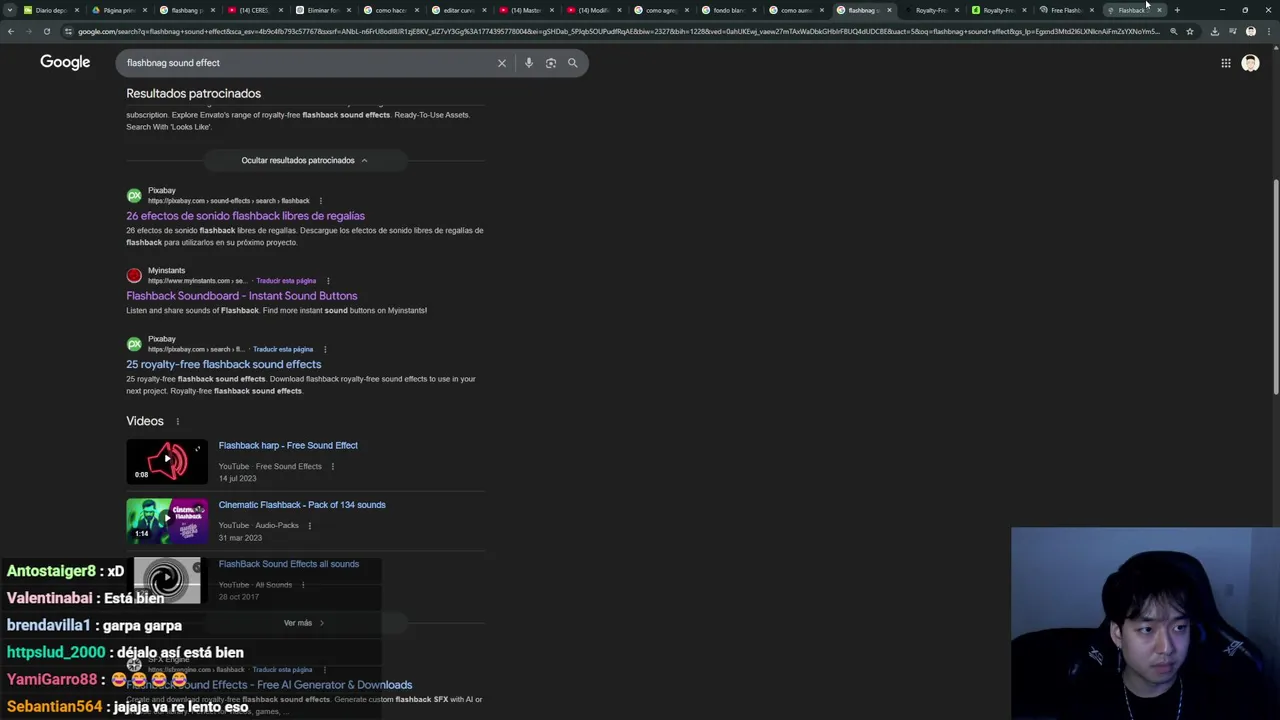This screenshot has width=1280, height=720.
Task: Switch to the Eliminar fon tab
Action: pos(322,10)
